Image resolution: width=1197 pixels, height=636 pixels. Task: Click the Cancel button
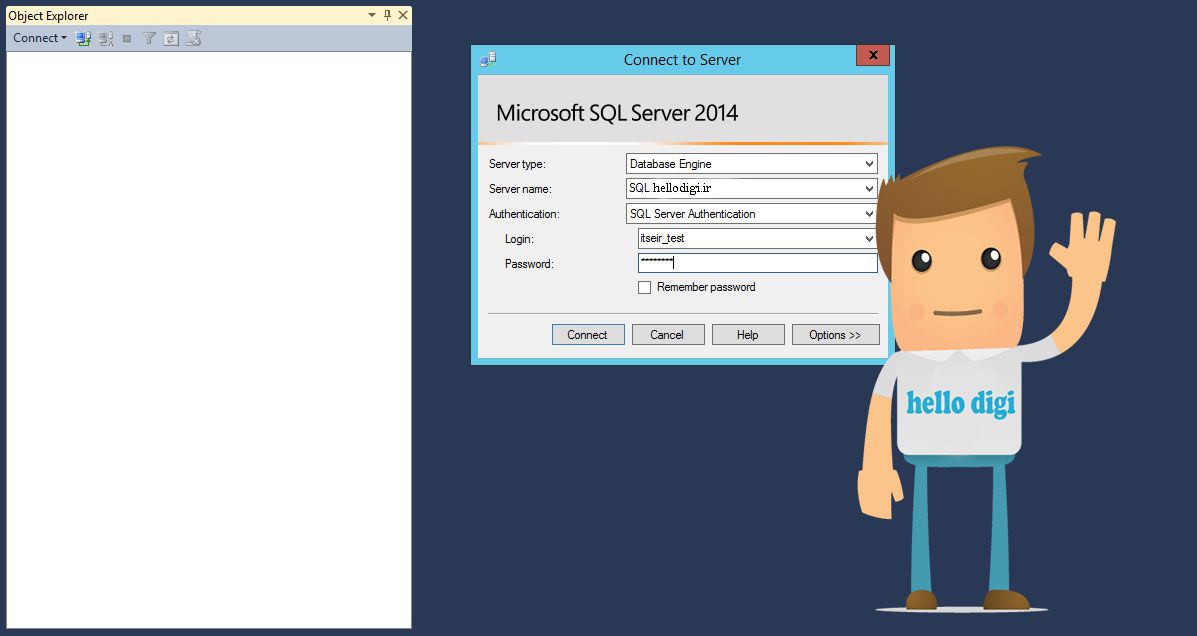(668, 334)
